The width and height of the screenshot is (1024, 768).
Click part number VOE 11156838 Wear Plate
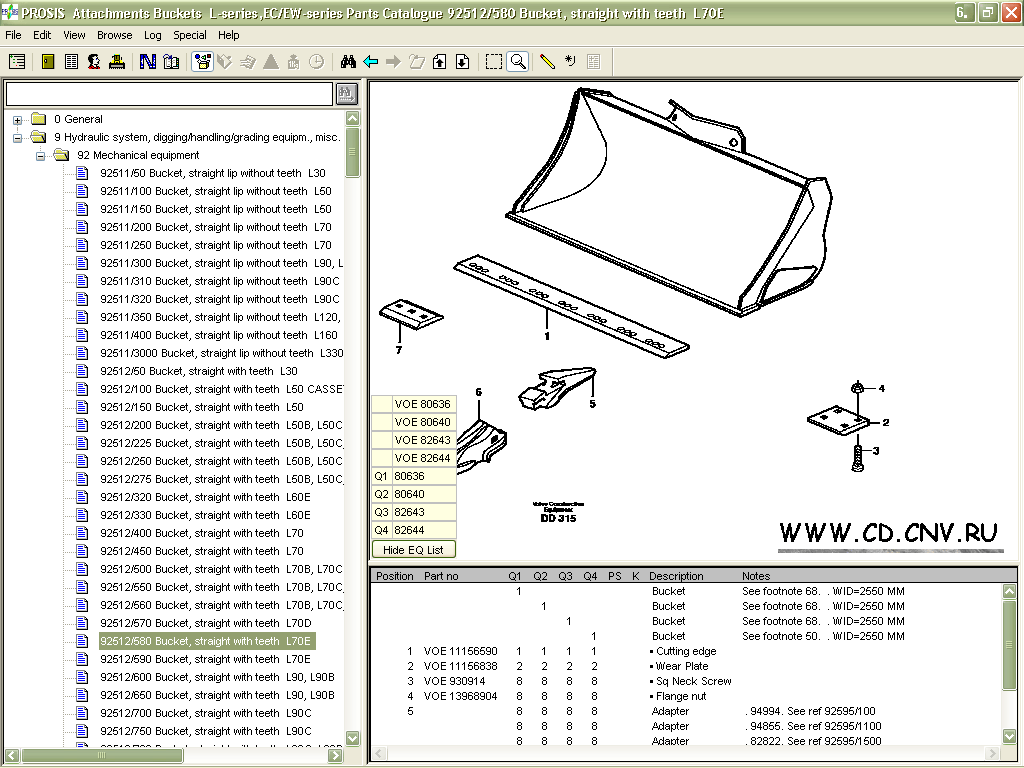click(460, 666)
